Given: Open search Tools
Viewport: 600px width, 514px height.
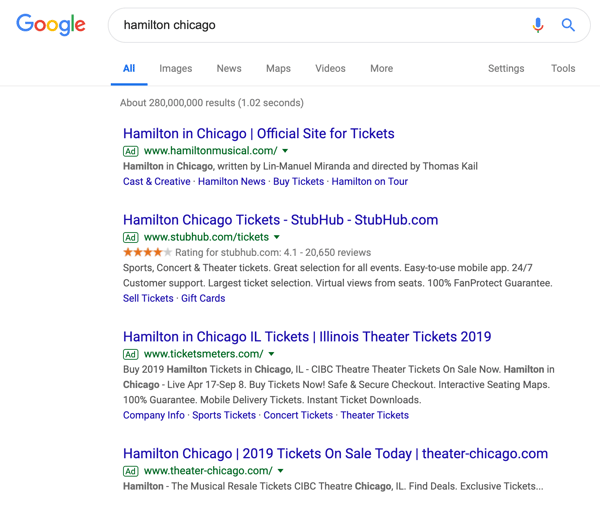Looking at the screenshot, I should (563, 69).
